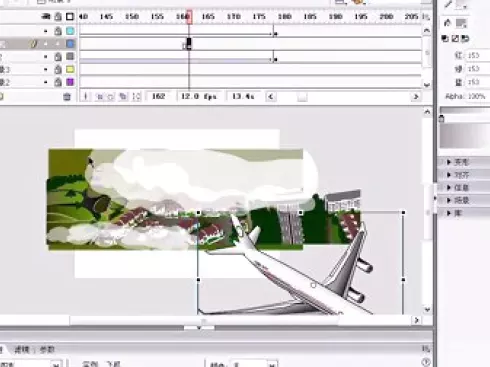Toggle outline mode of the purple layer
Image resolution: width=490 pixels, height=367 pixels.
click(x=70, y=82)
